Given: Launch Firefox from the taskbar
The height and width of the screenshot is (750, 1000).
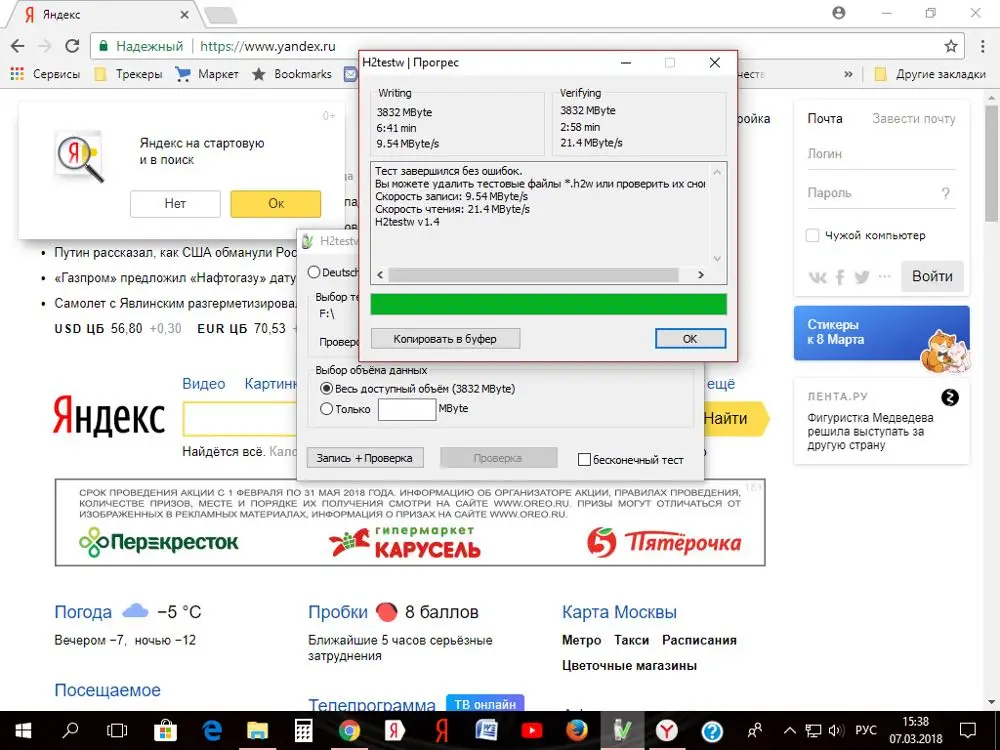Looking at the screenshot, I should pos(577,731).
